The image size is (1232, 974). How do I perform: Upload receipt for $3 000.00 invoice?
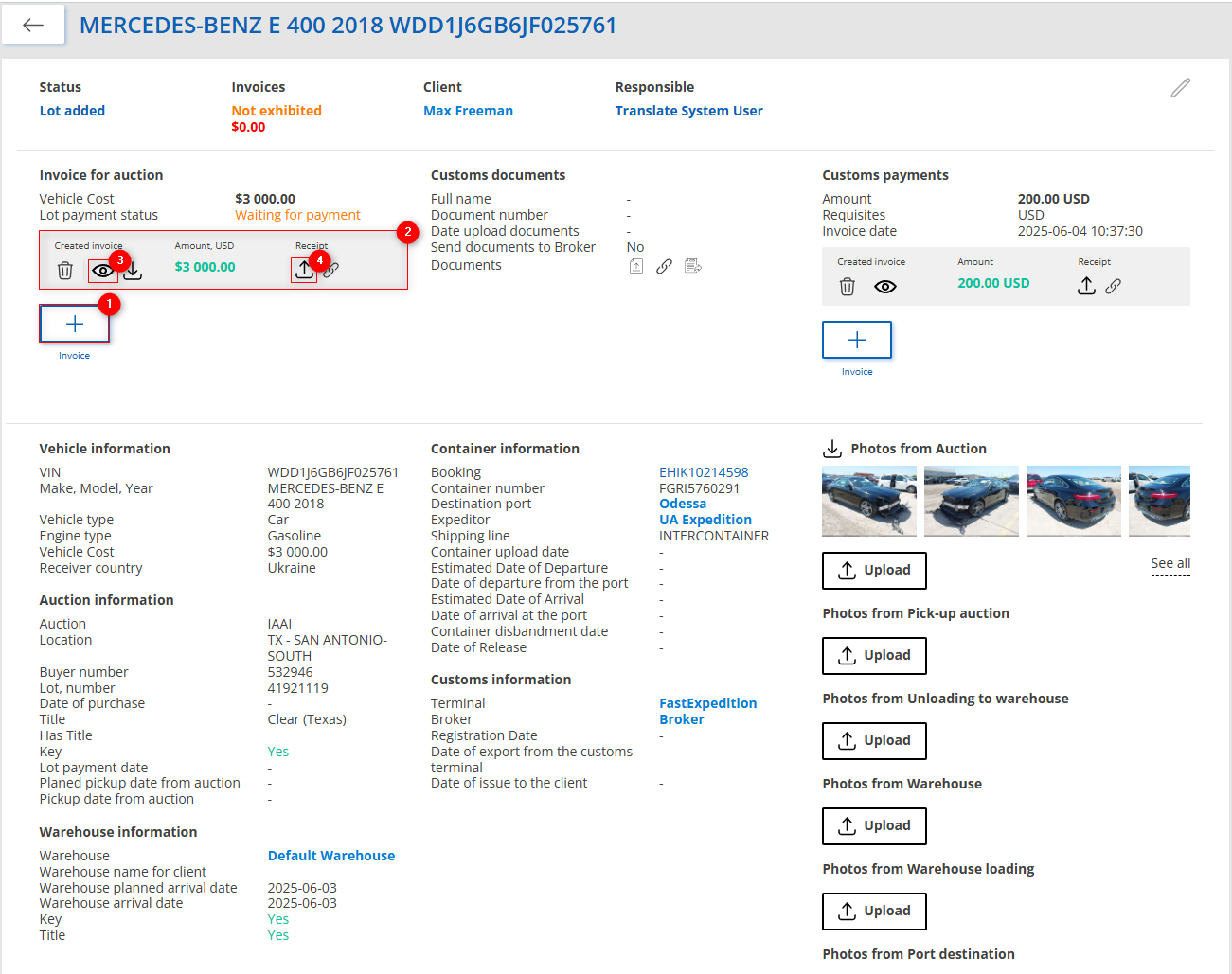tap(303, 270)
